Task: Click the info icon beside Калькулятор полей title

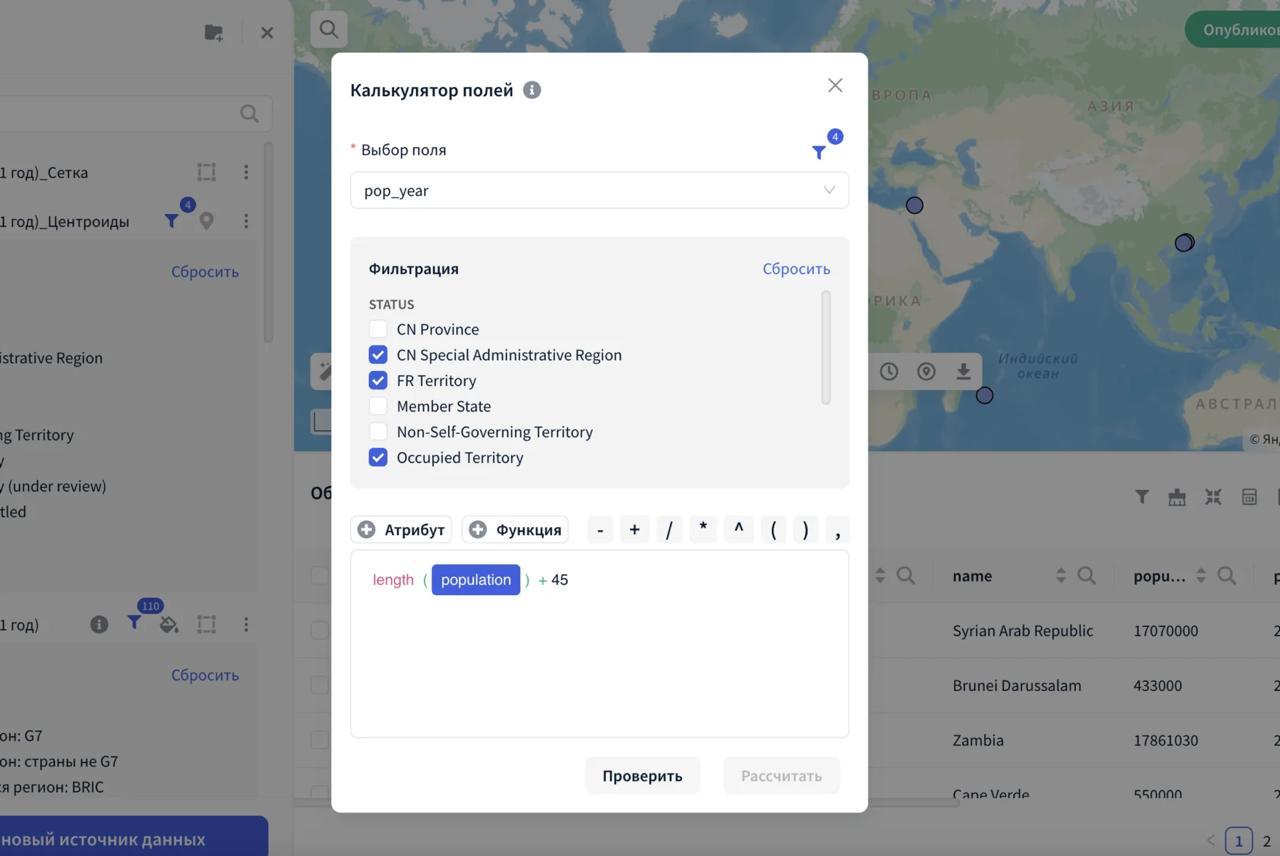Action: click(x=532, y=90)
